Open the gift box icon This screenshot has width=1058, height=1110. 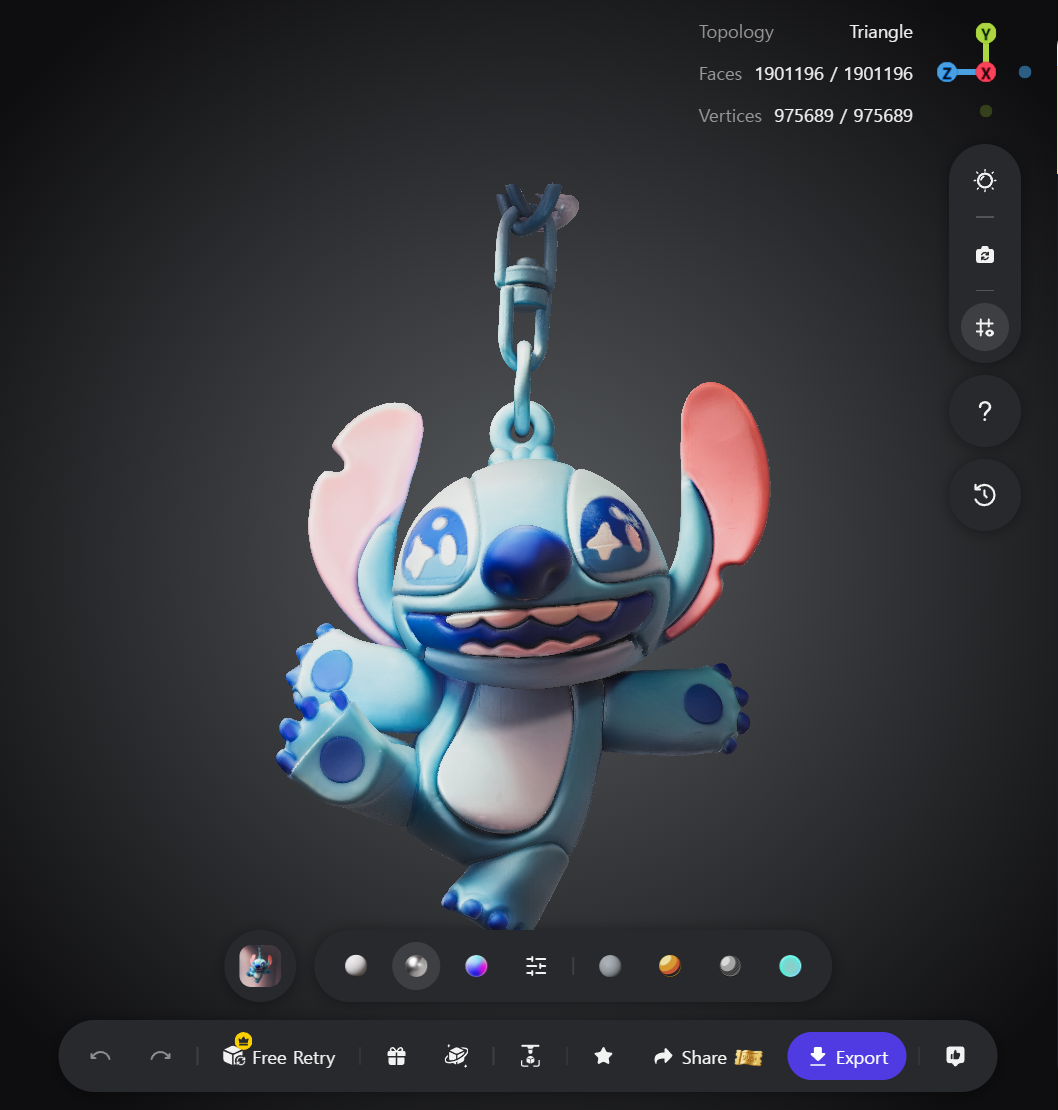(x=396, y=1056)
